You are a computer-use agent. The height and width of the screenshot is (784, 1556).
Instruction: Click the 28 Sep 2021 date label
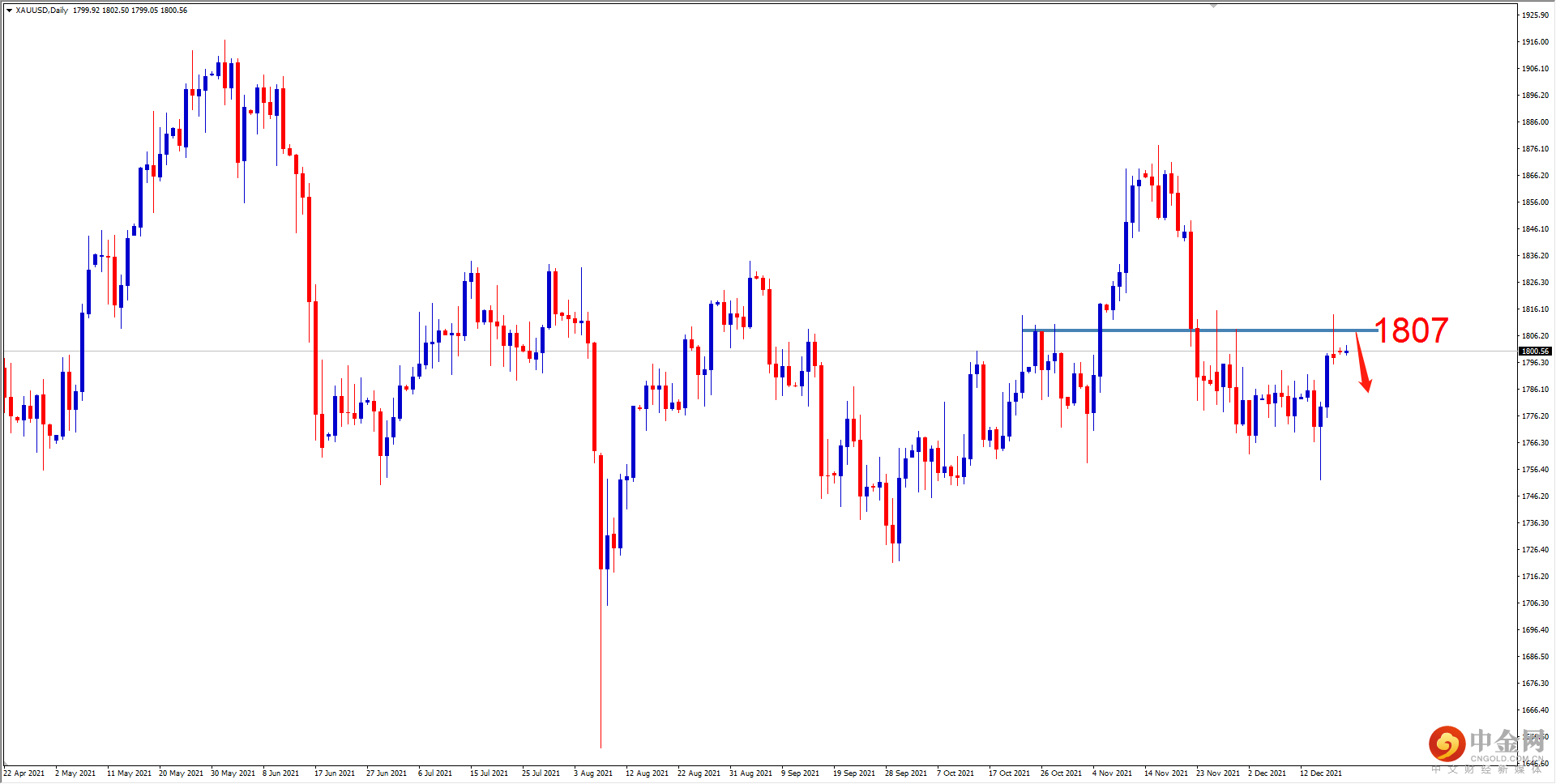click(906, 773)
